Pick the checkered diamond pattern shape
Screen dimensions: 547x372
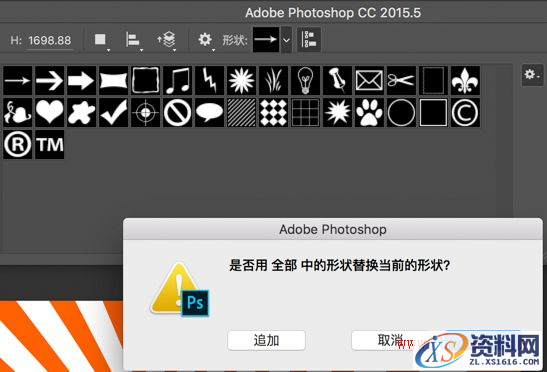coord(274,112)
